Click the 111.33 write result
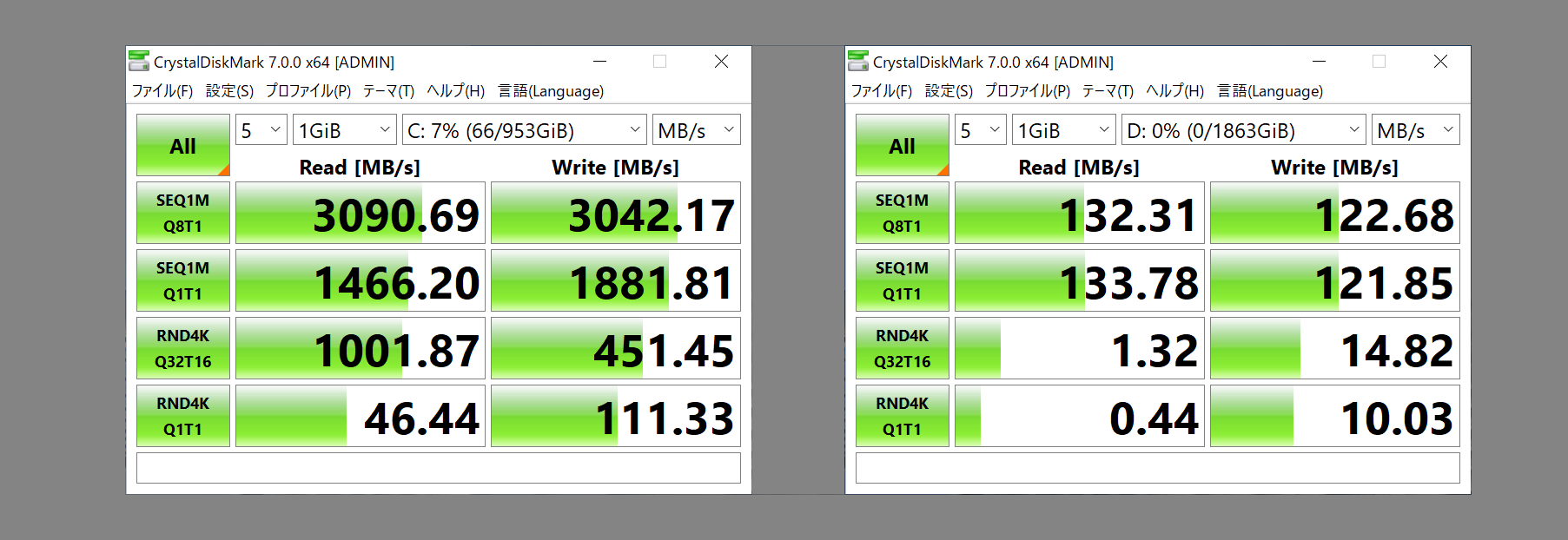Screen dimensions: 1568x540 pos(616,416)
